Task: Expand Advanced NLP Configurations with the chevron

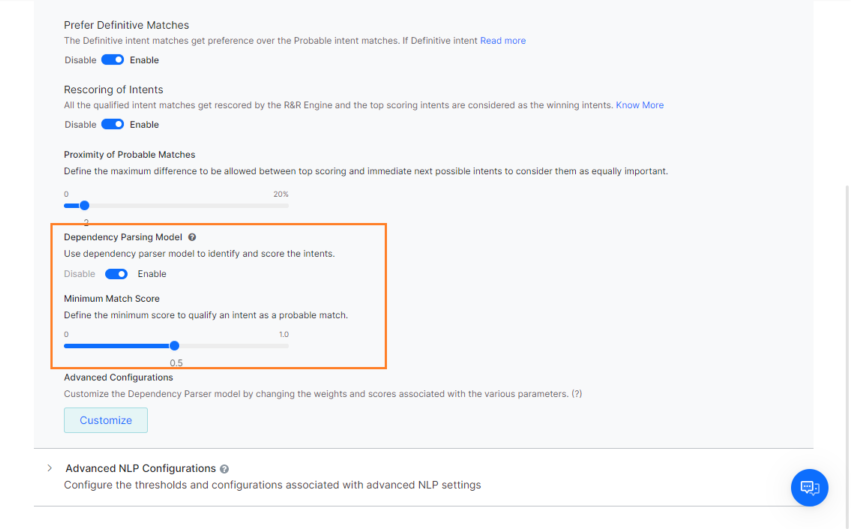Action: coord(49,468)
